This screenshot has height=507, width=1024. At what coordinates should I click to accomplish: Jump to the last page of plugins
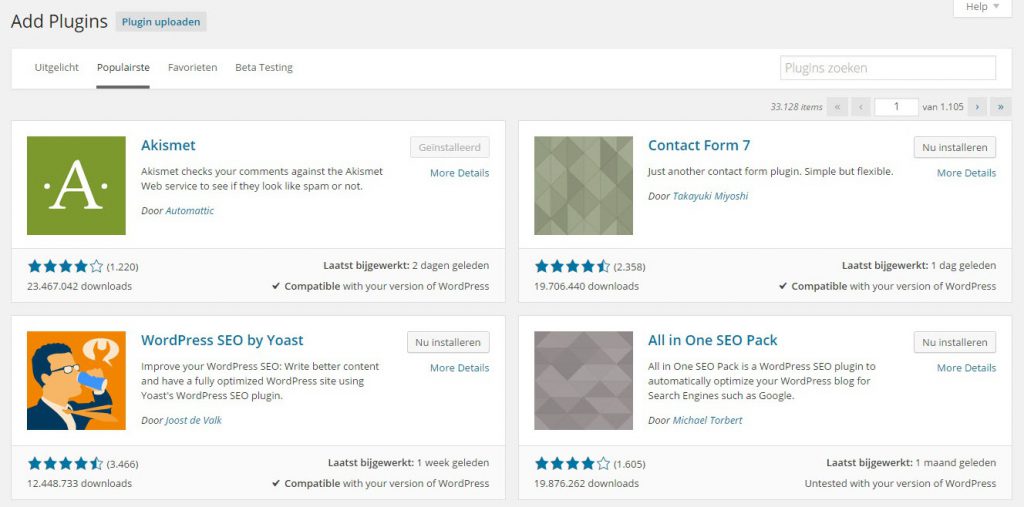pyautogui.click(x=1000, y=106)
